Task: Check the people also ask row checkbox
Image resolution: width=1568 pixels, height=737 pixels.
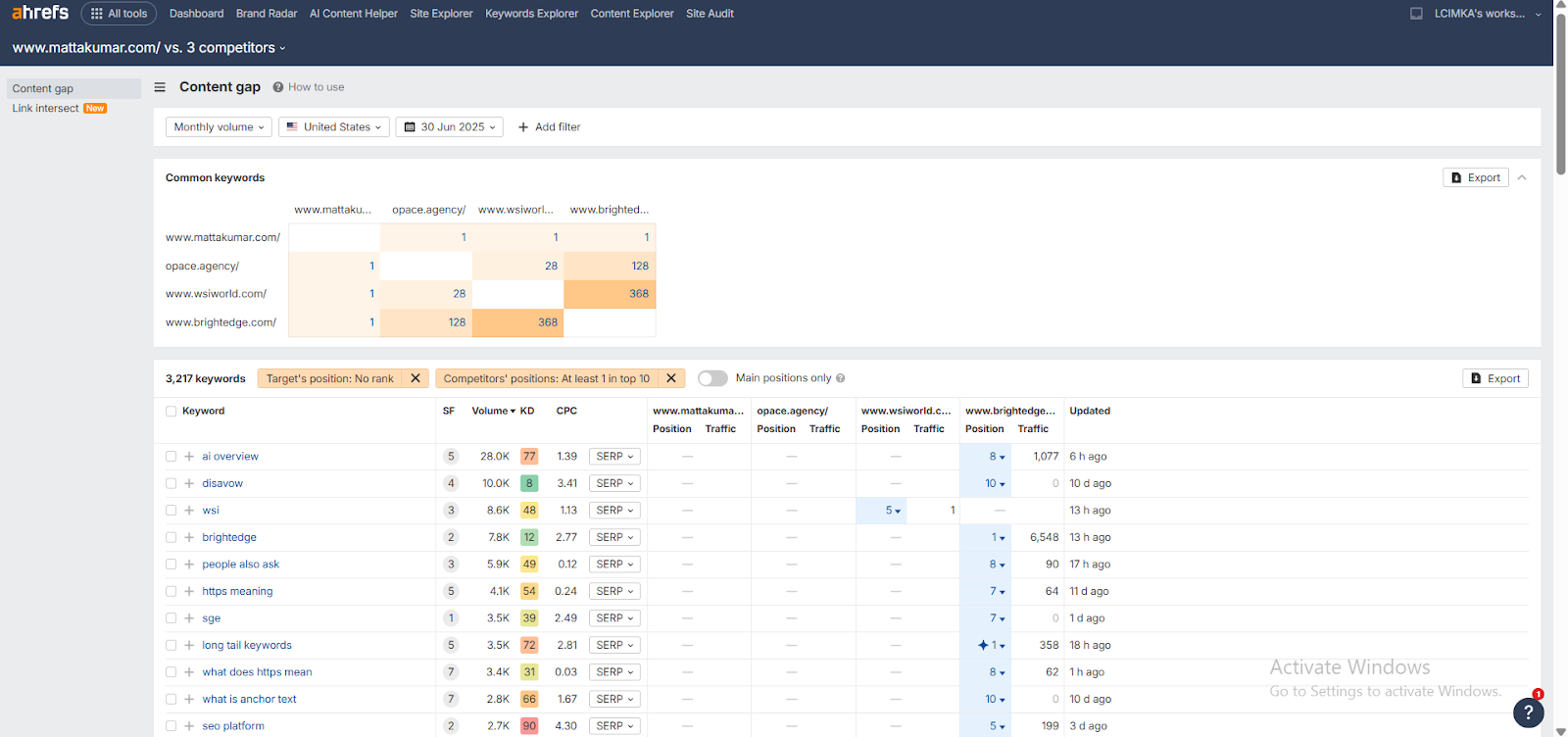Action: 171,565
